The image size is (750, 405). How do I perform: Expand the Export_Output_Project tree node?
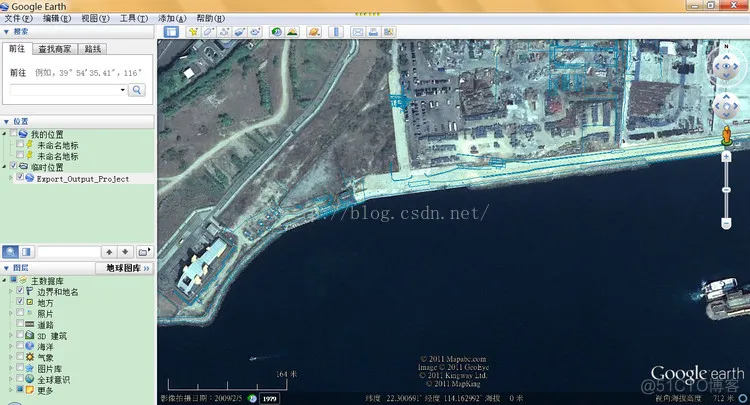click(11, 178)
